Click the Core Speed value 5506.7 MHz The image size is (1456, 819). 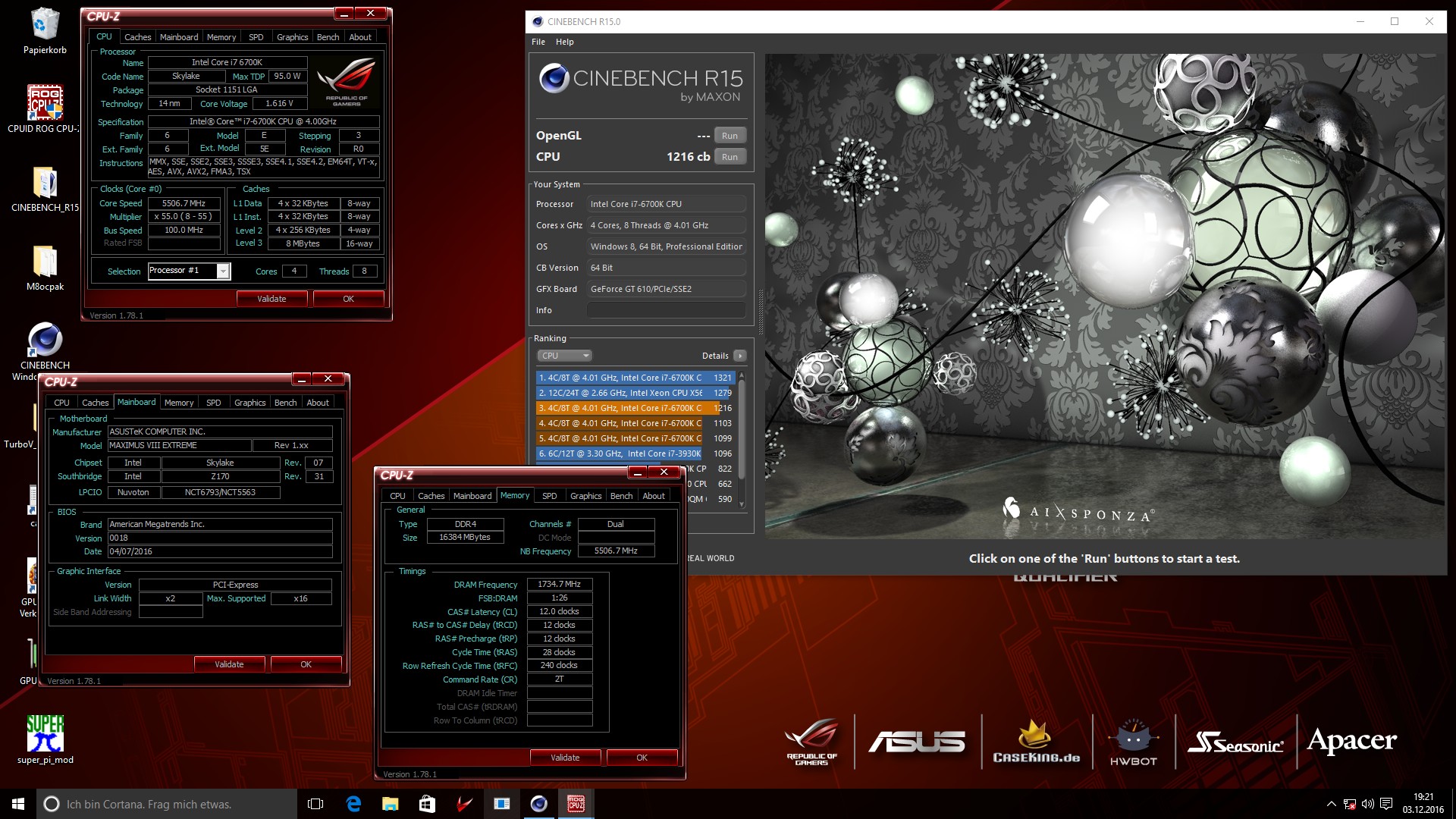coord(184,203)
